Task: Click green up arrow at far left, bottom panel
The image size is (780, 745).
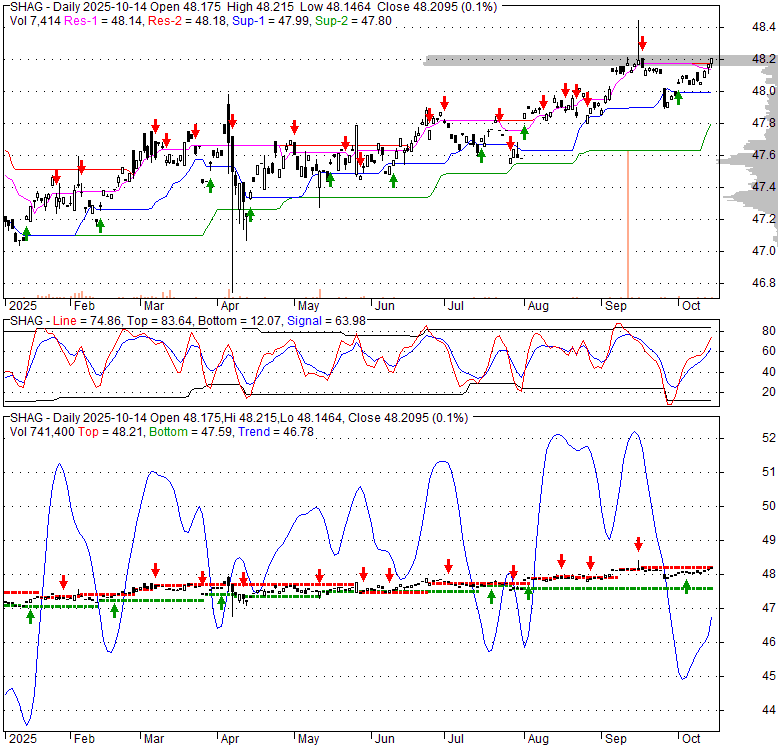Action: (30, 616)
